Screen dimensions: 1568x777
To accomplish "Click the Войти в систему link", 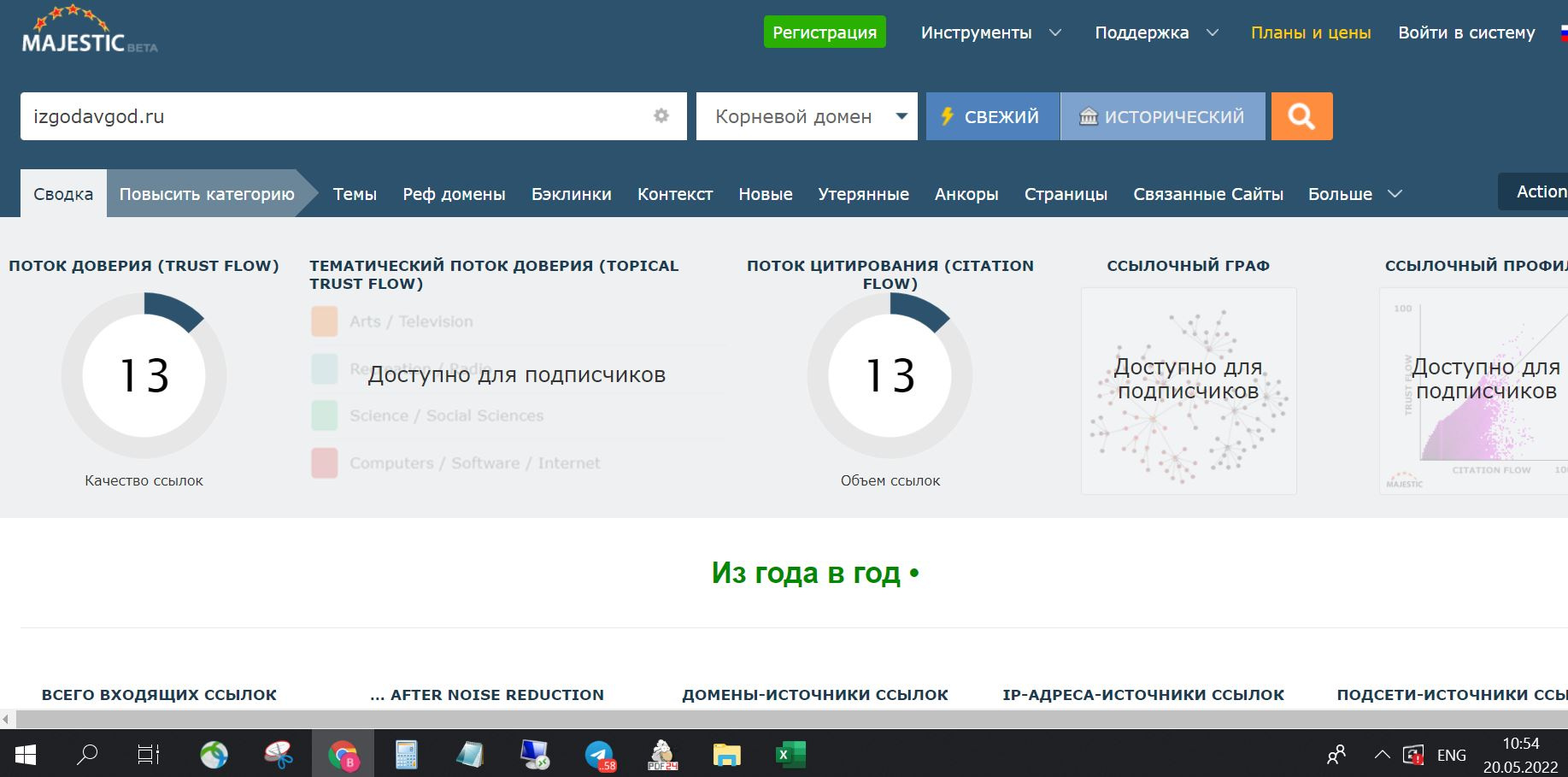I will pos(1466,32).
